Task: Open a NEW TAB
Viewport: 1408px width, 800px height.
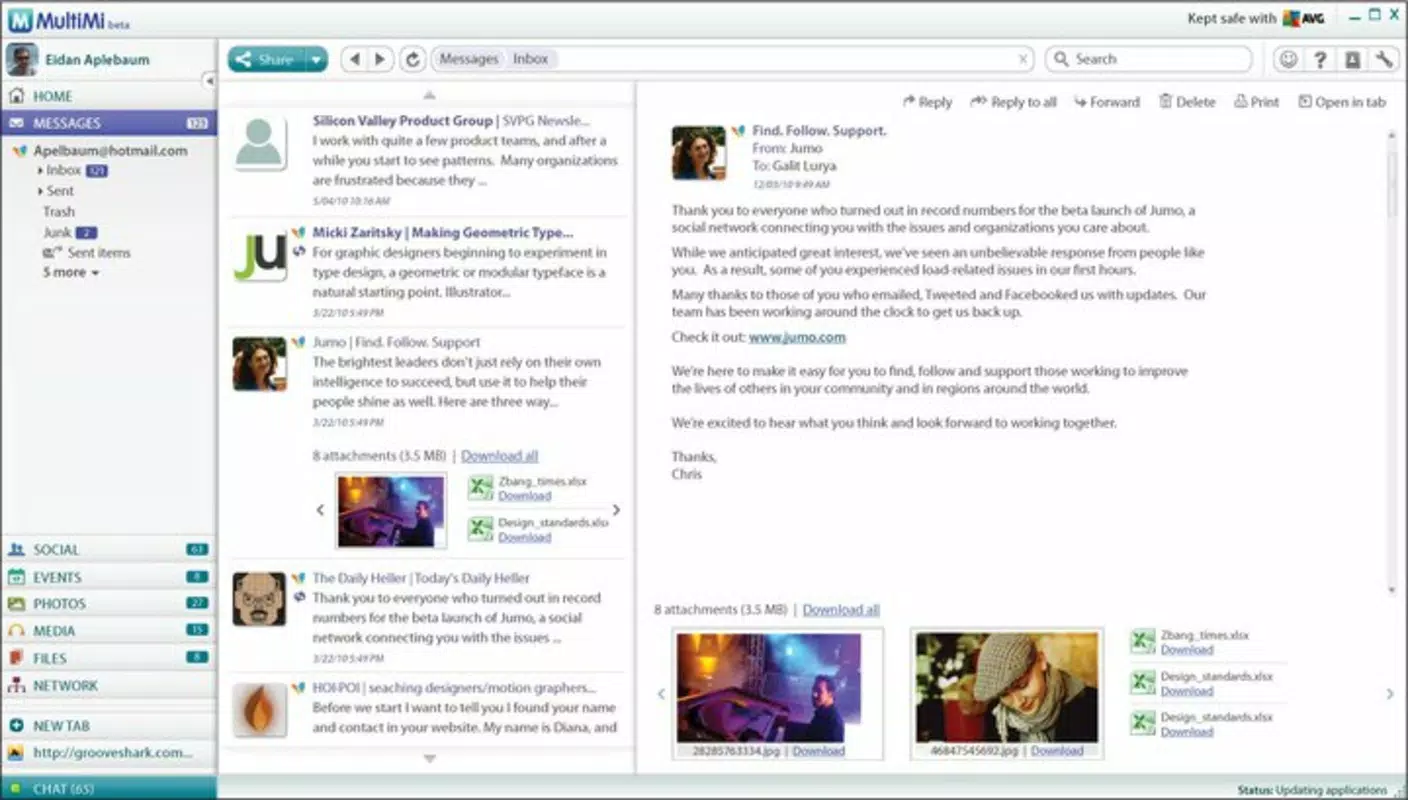Action: click(x=108, y=725)
